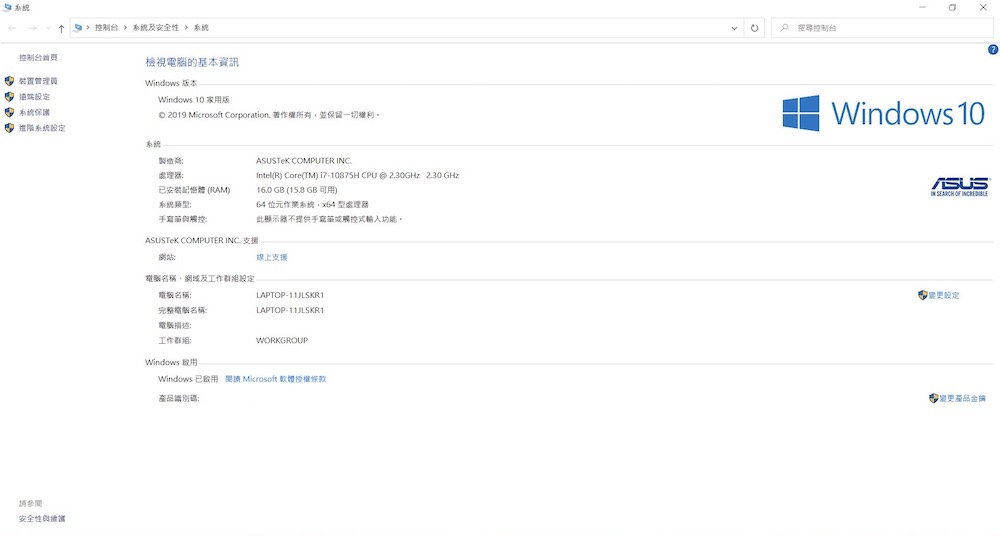Click shield icon beside 遠端設定
This screenshot has height=536, width=1000.
point(10,97)
